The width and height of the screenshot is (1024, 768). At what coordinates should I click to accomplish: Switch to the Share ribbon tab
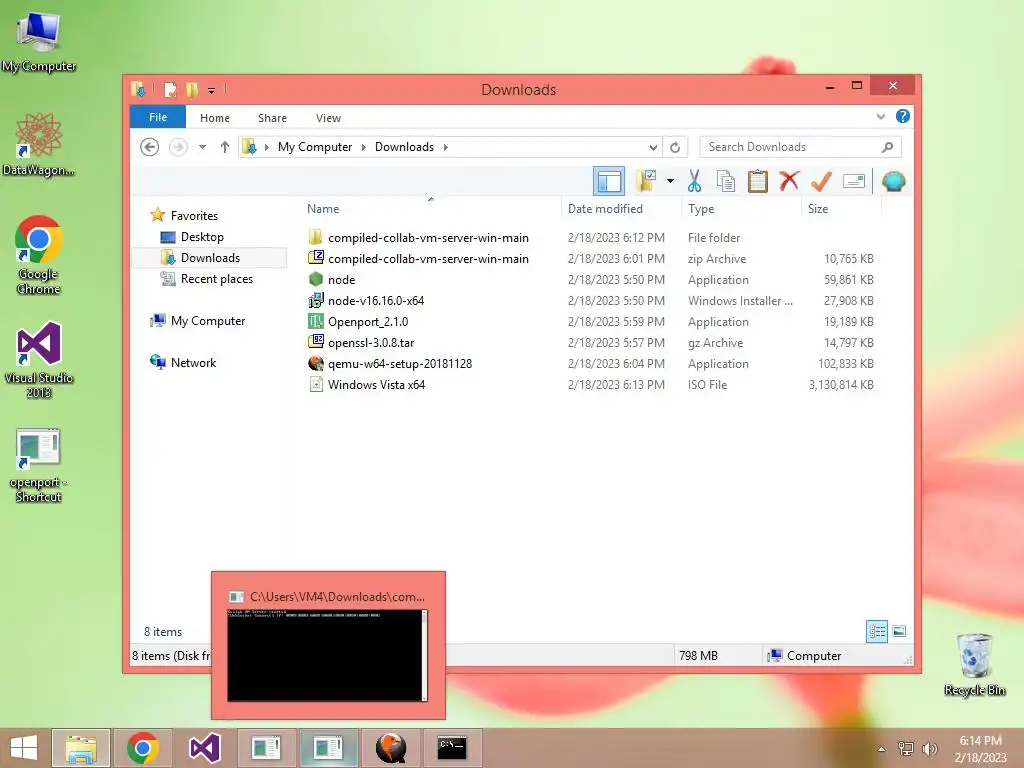pos(272,118)
